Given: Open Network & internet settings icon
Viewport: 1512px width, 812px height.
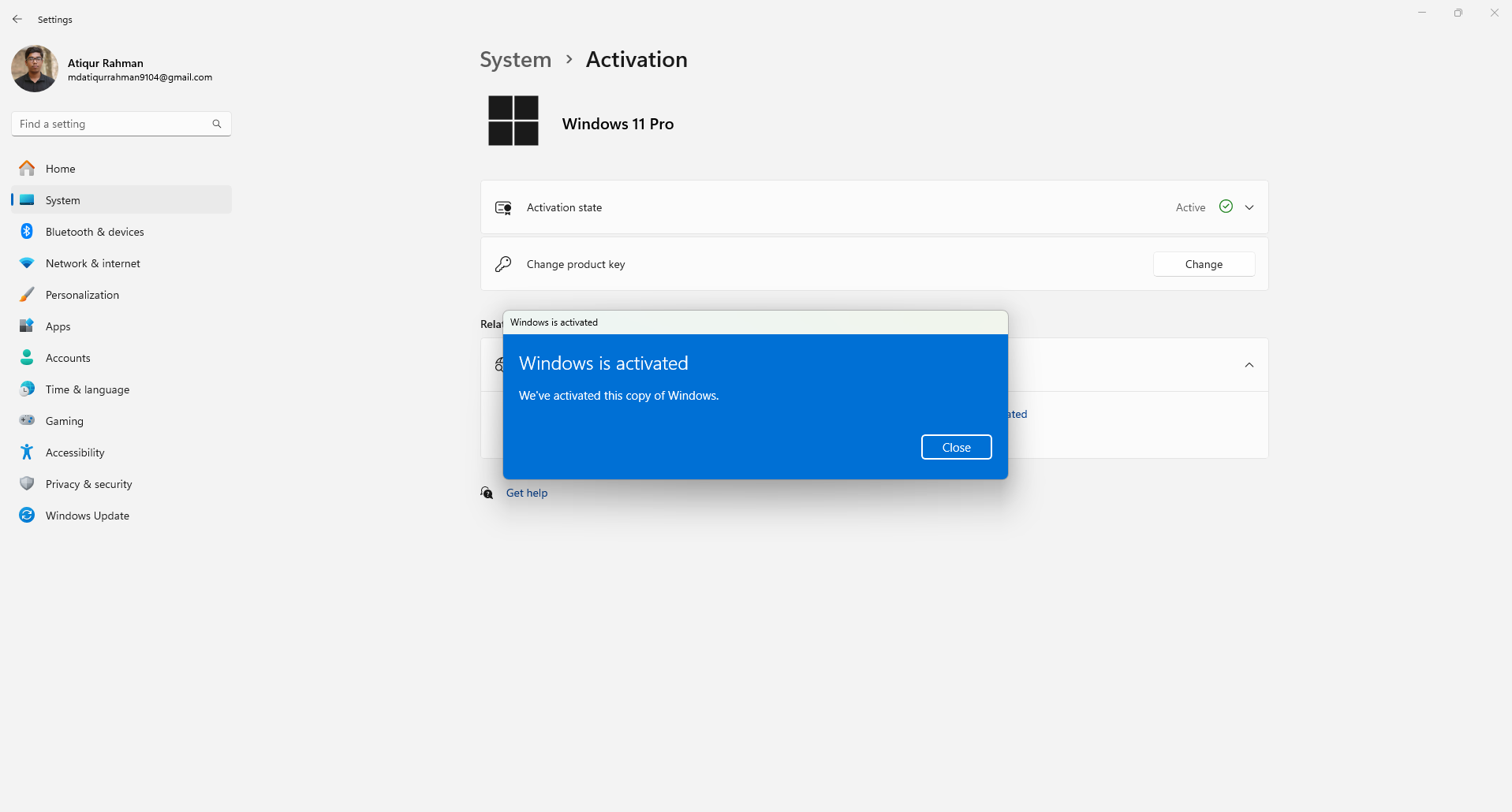Looking at the screenshot, I should 27,263.
